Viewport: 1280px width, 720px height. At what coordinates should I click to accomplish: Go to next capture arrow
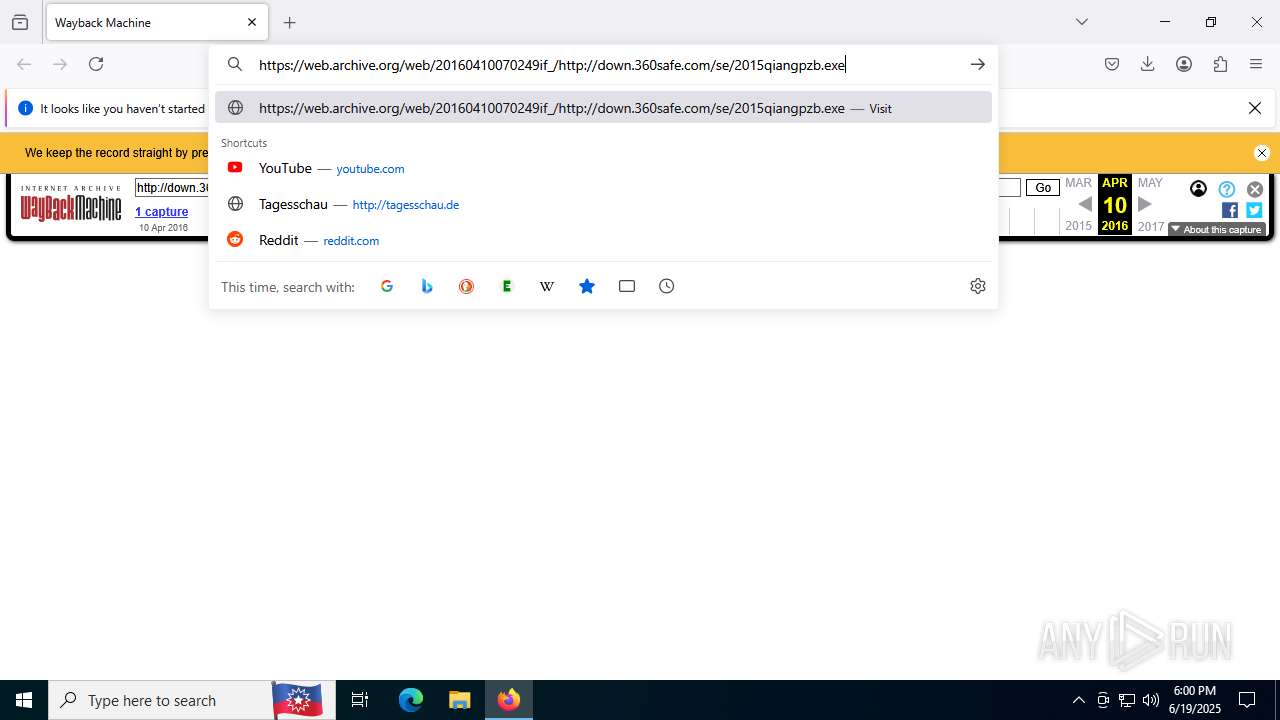(x=1145, y=204)
